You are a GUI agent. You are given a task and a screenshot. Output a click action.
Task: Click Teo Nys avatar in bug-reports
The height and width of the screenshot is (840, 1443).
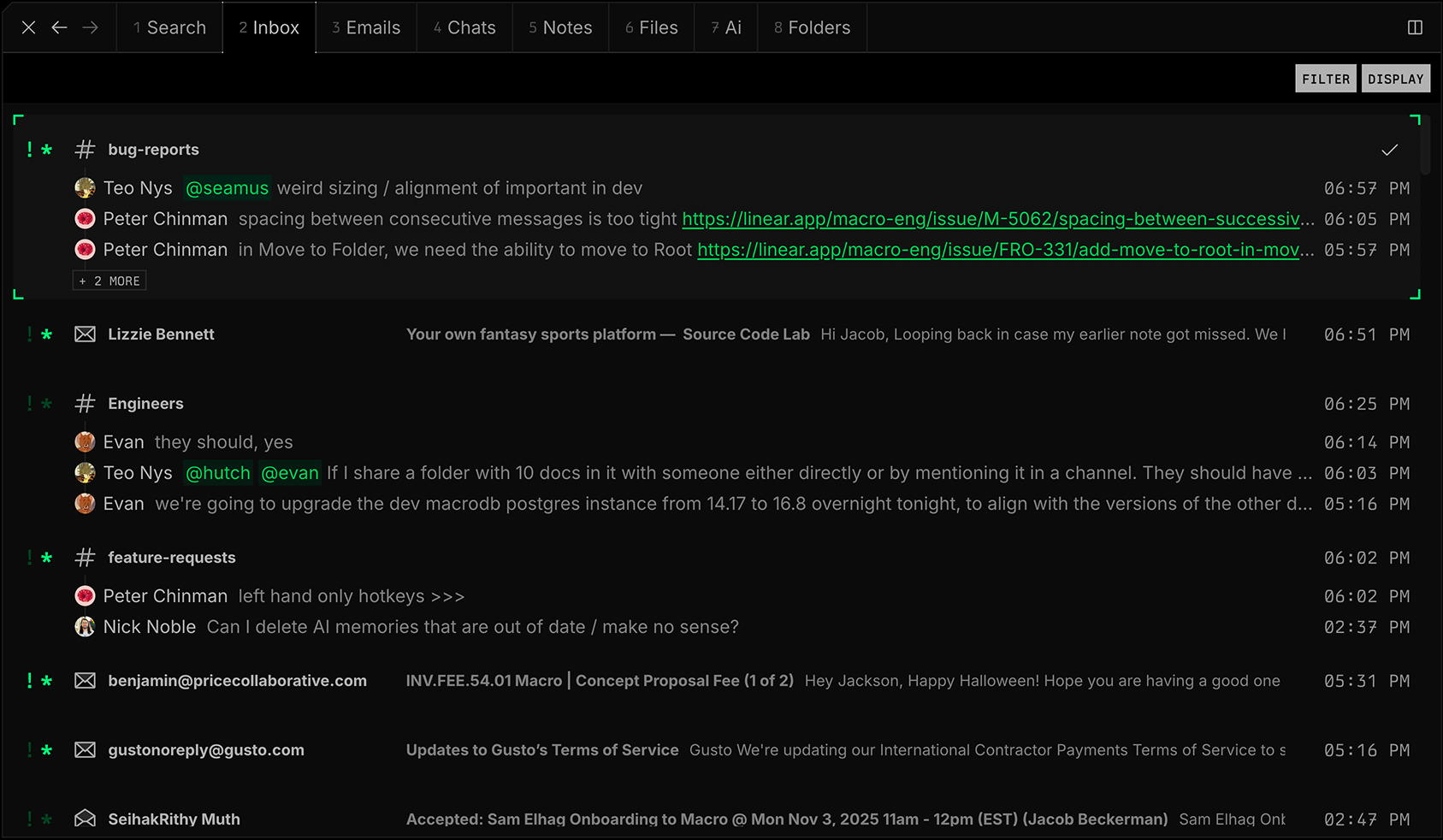85,188
